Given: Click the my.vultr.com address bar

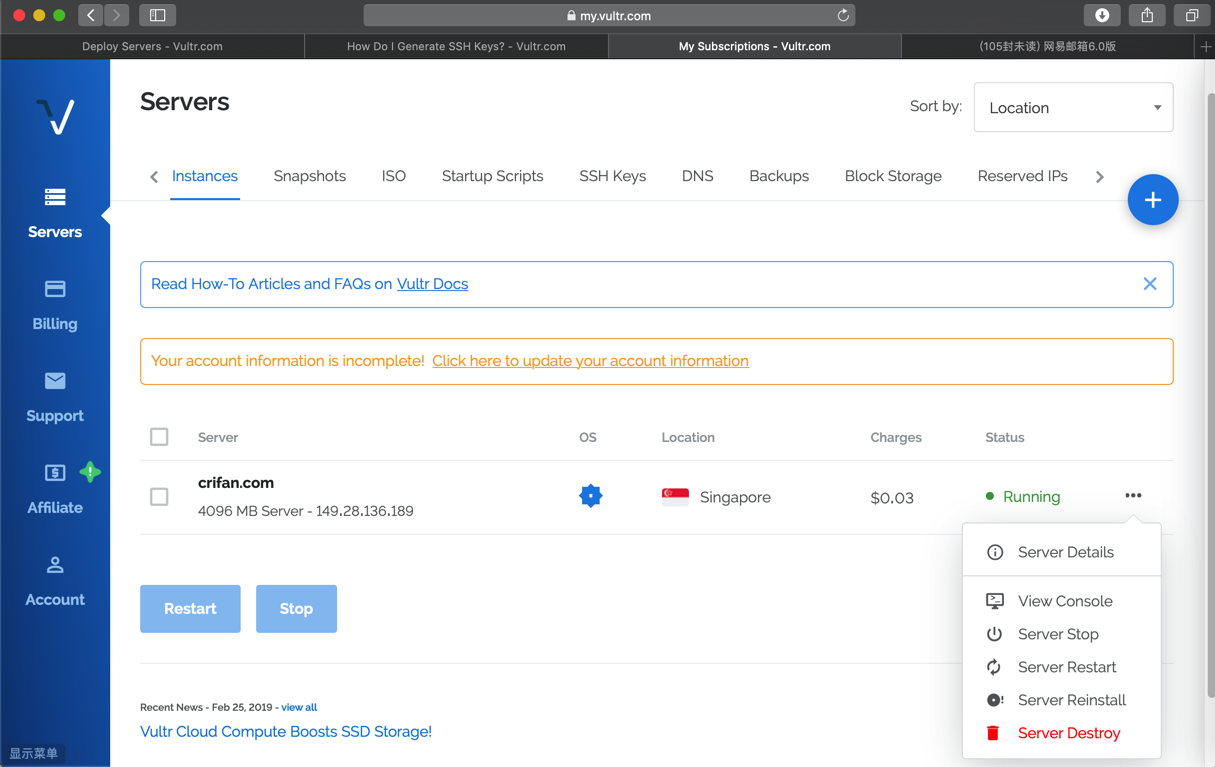Looking at the screenshot, I should click(609, 15).
